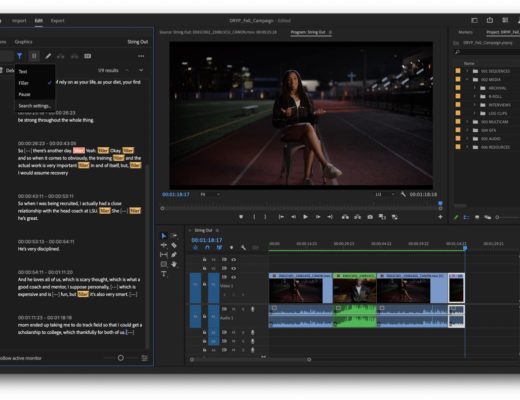Click Step Back one frame button
Viewport: 520px width, 400px height.
(293, 217)
